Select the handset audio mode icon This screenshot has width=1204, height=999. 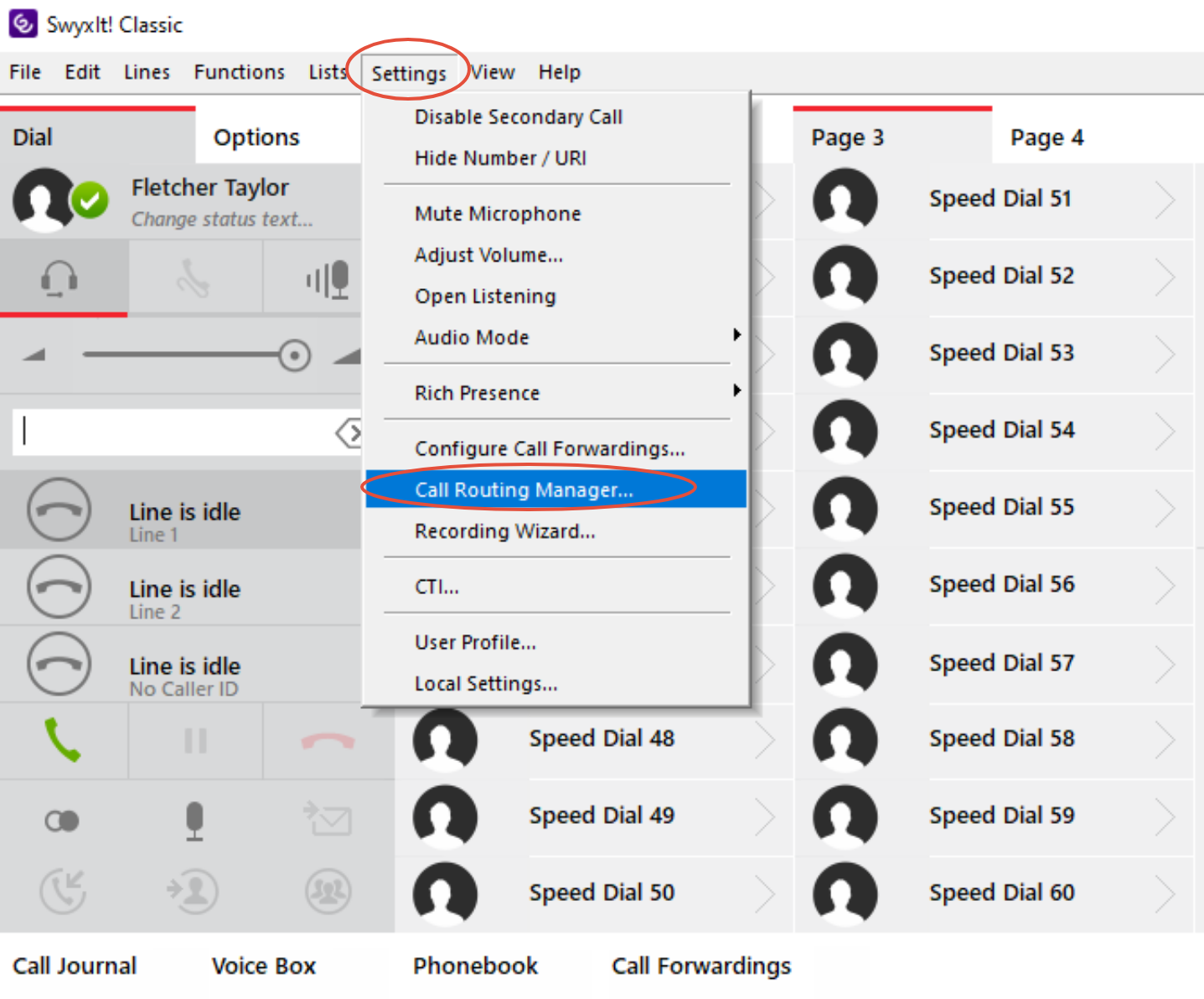point(193,279)
